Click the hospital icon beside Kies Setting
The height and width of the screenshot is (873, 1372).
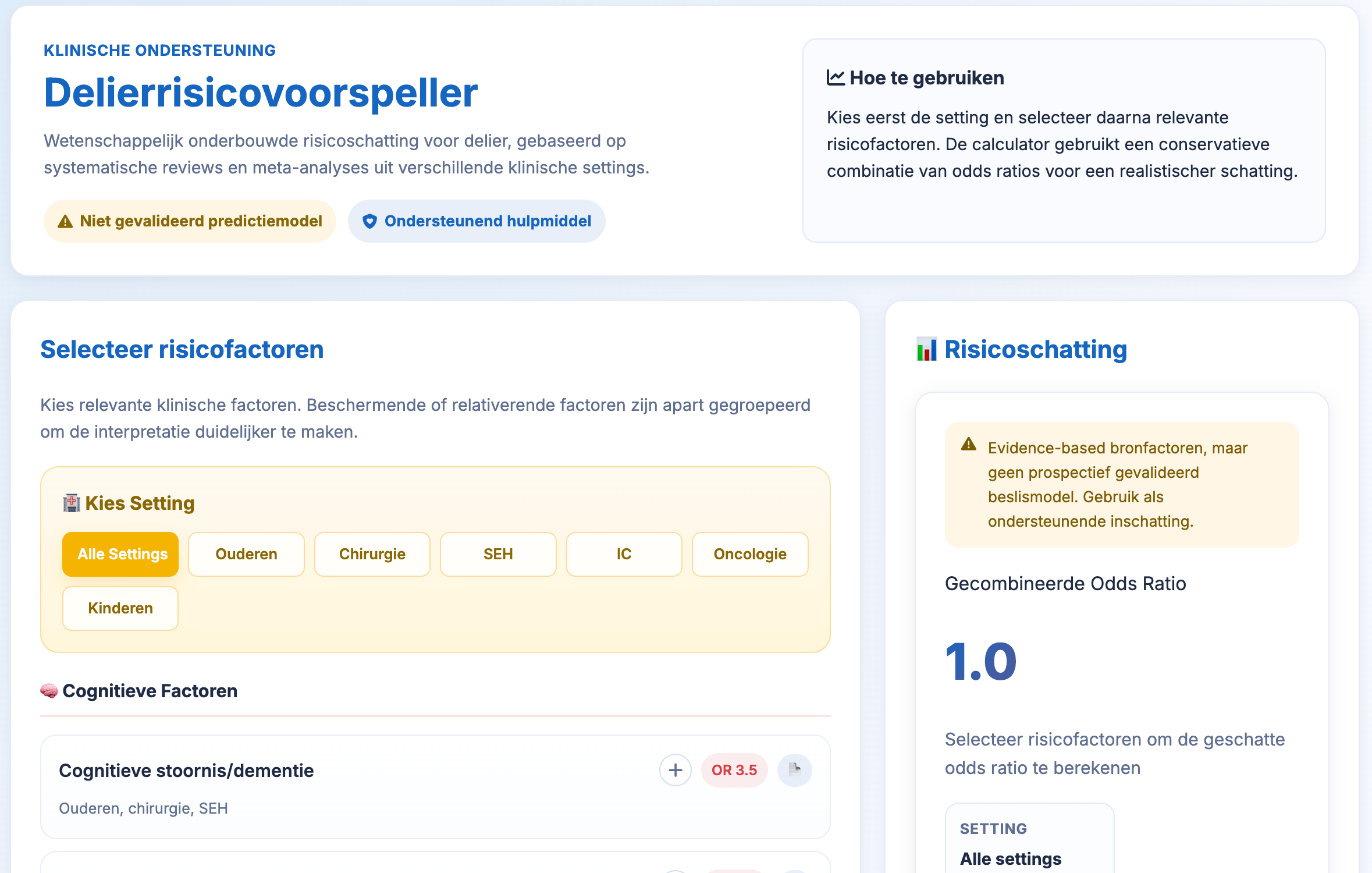[x=72, y=503]
